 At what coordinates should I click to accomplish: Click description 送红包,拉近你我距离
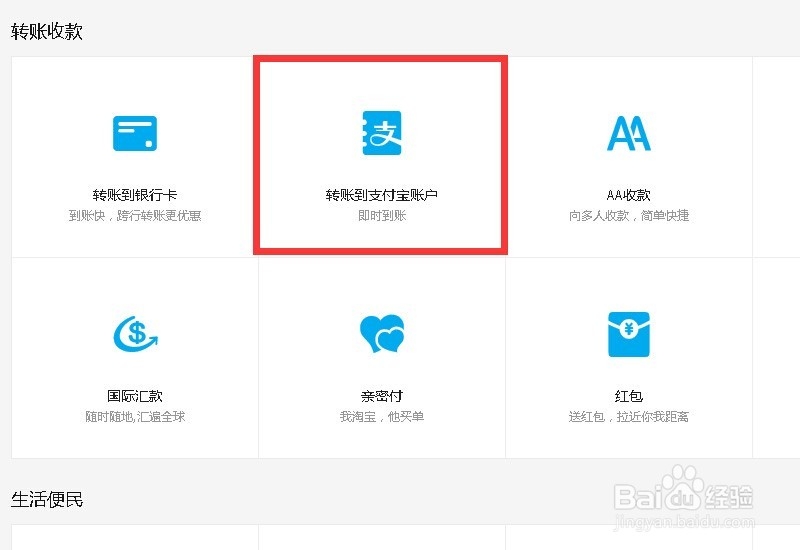tap(629, 417)
